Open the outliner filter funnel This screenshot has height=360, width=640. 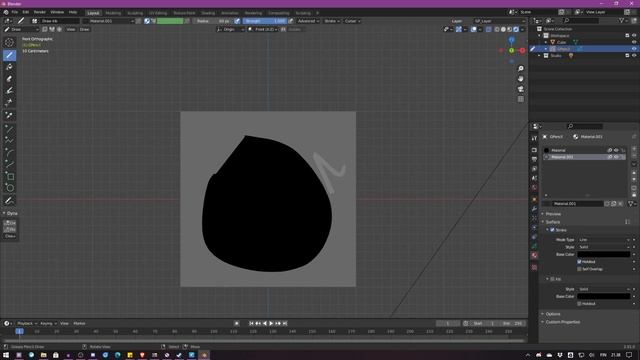[x=622, y=20]
